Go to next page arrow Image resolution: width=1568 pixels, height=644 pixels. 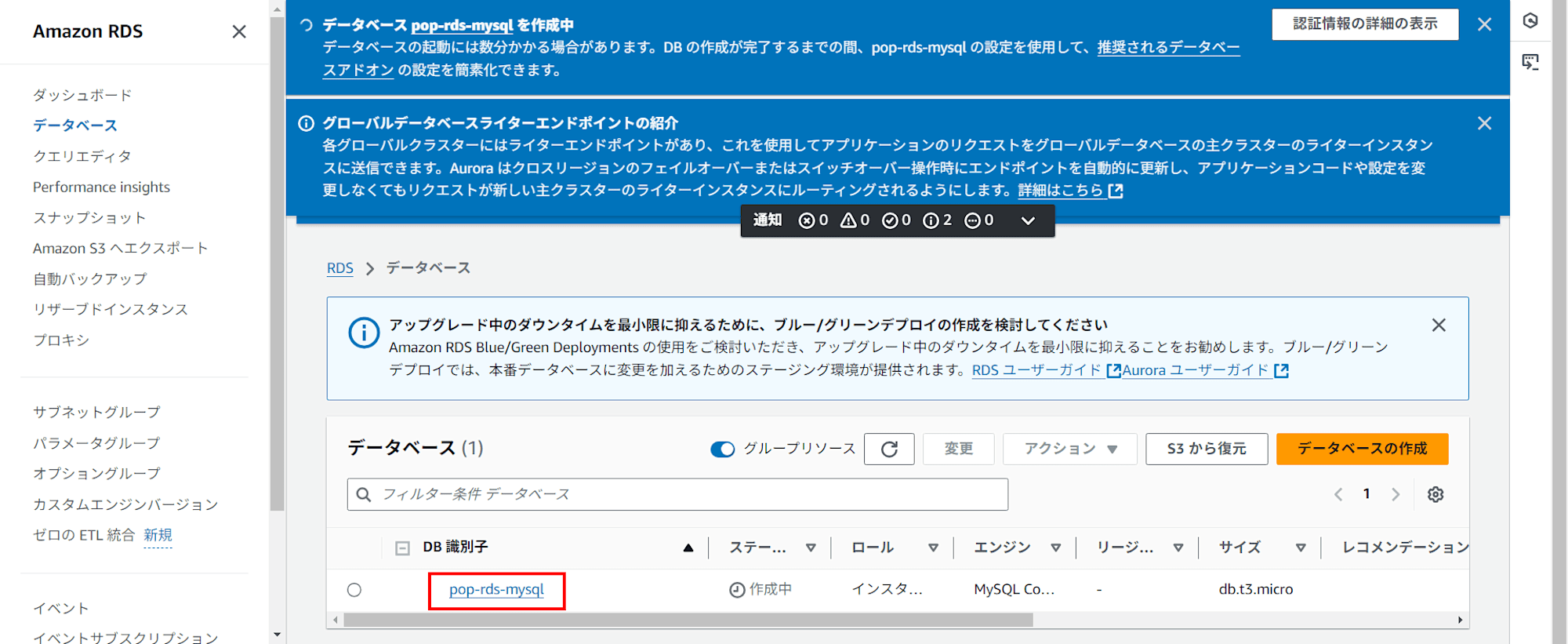click(1396, 494)
